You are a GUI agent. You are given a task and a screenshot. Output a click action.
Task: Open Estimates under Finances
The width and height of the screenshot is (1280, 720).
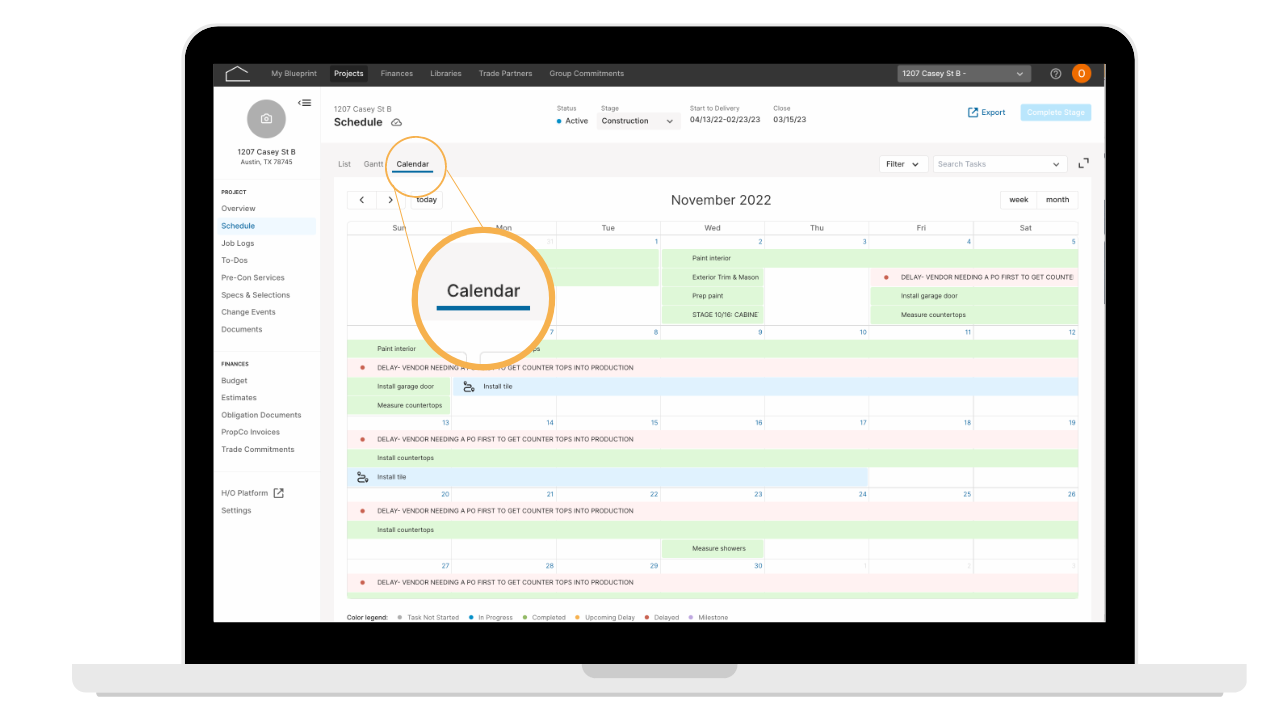239,398
